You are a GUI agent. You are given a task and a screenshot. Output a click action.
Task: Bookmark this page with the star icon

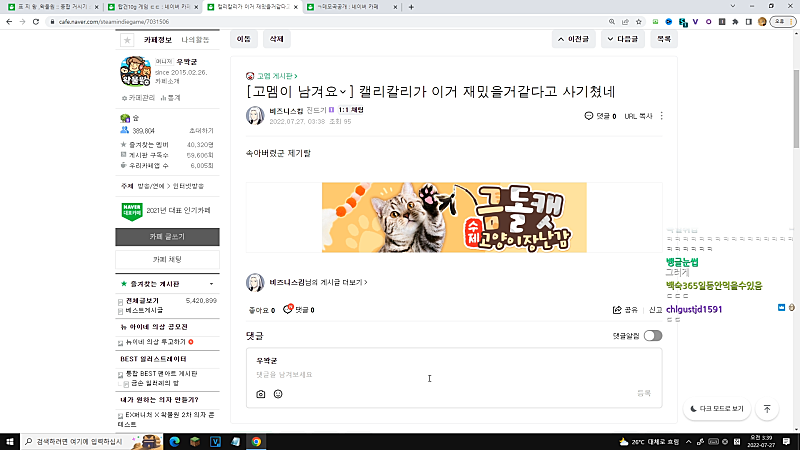(x=639, y=22)
